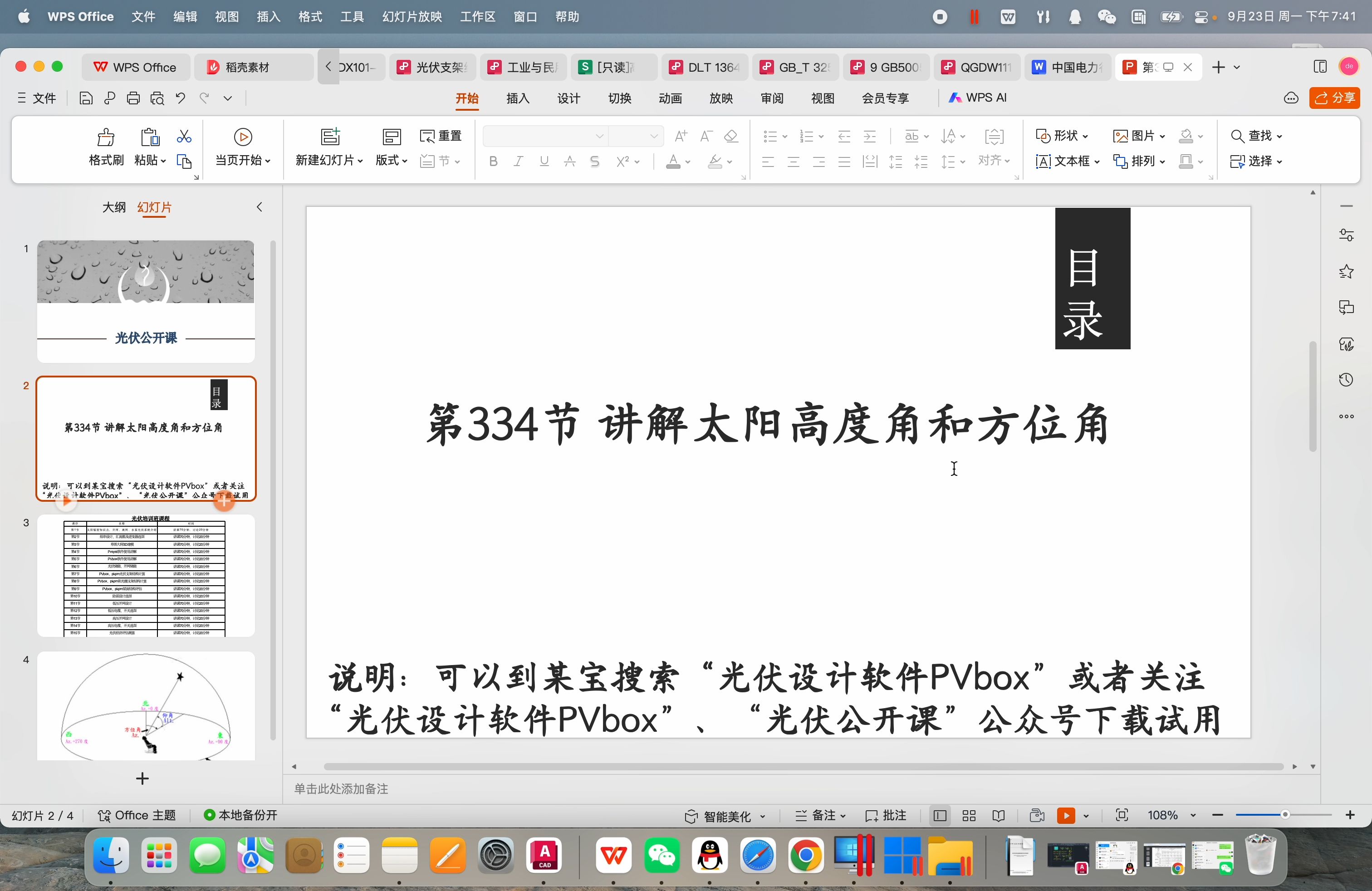The height and width of the screenshot is (891, 1372).
Task: Open the Insert (插入) ribbon tab
Action: pos(518,98)
